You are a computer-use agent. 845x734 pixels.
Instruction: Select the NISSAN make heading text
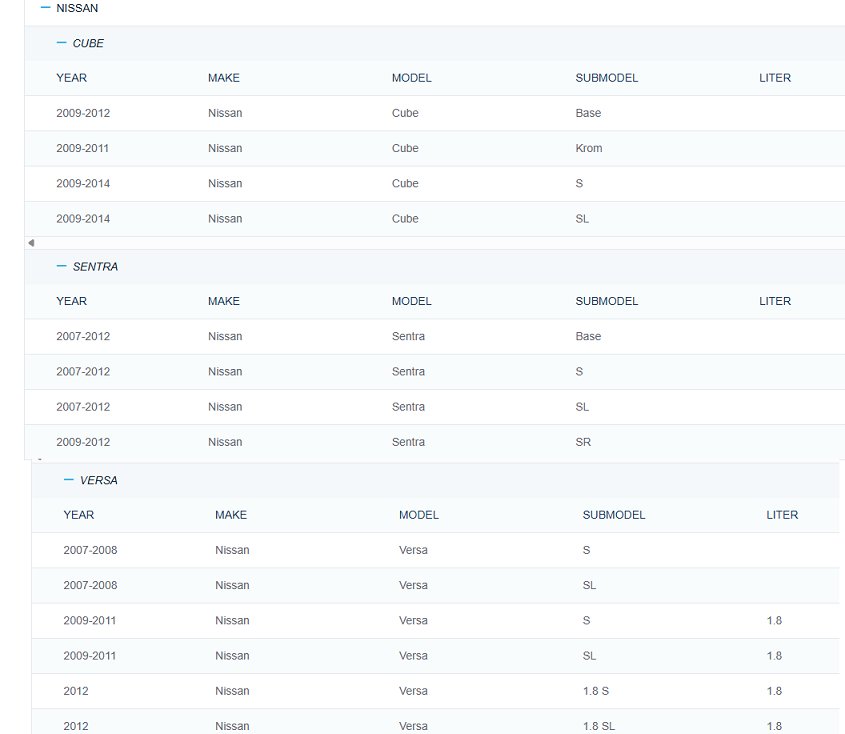pyautogui.click(x=77, y=8)
